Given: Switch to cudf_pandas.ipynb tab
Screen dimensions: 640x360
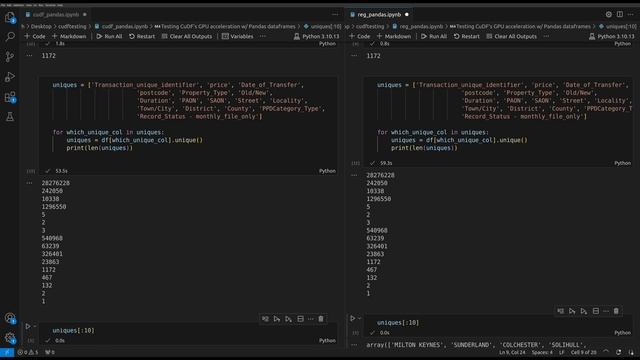Looking at the screenshot, I should (x=56, y=14).
